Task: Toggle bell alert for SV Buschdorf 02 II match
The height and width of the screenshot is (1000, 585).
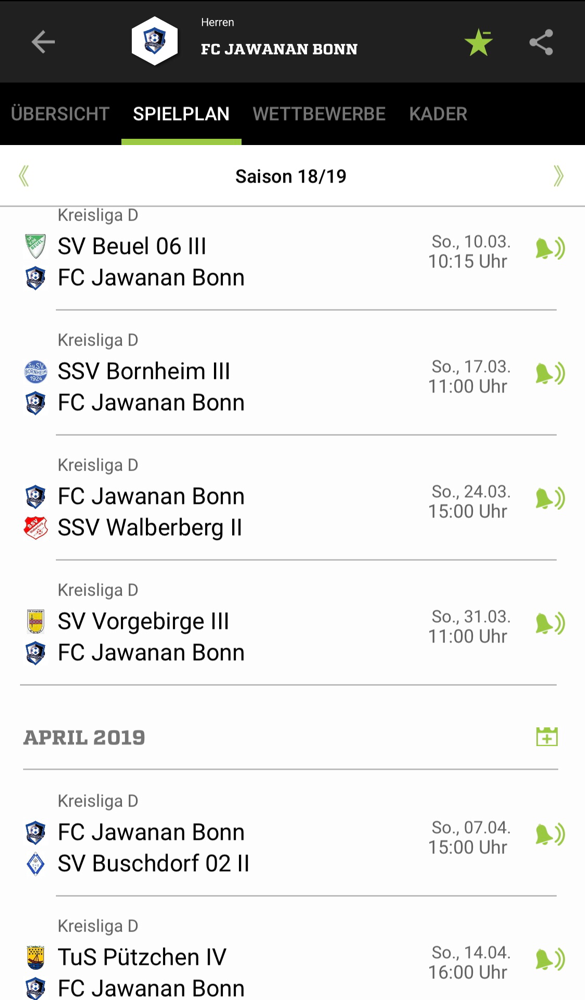Action: coord(550,834)
